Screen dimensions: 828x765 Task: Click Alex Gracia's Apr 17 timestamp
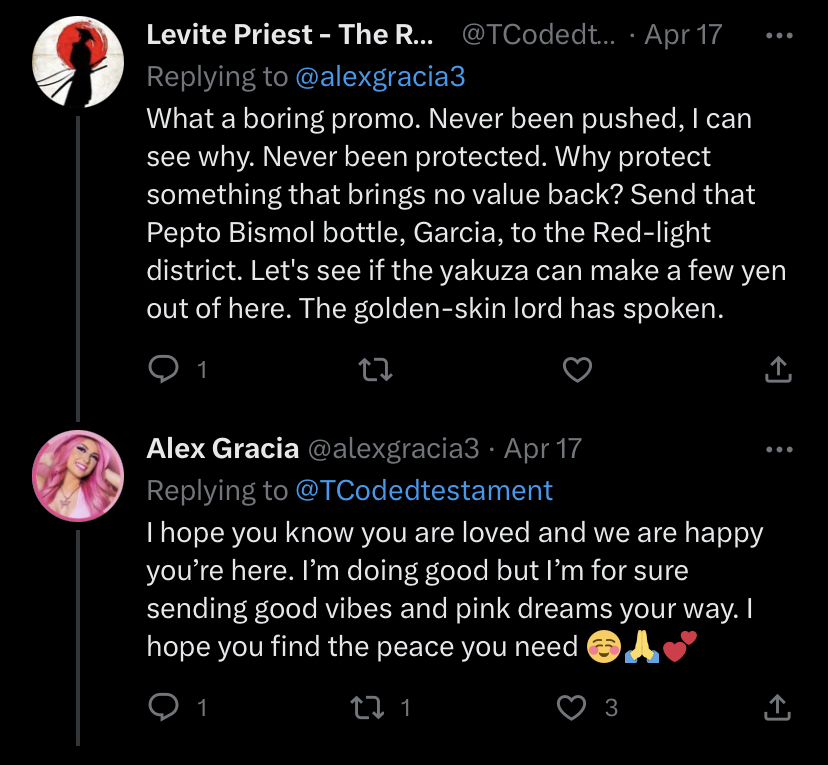[x=543, y=448]
